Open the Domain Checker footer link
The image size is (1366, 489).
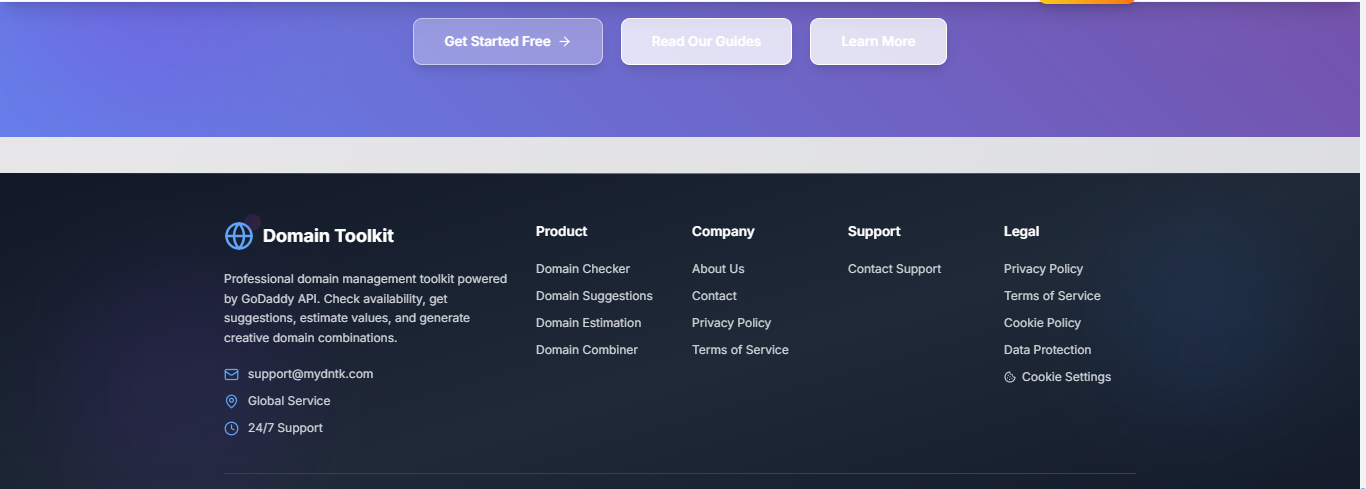[x=583, y=269]
